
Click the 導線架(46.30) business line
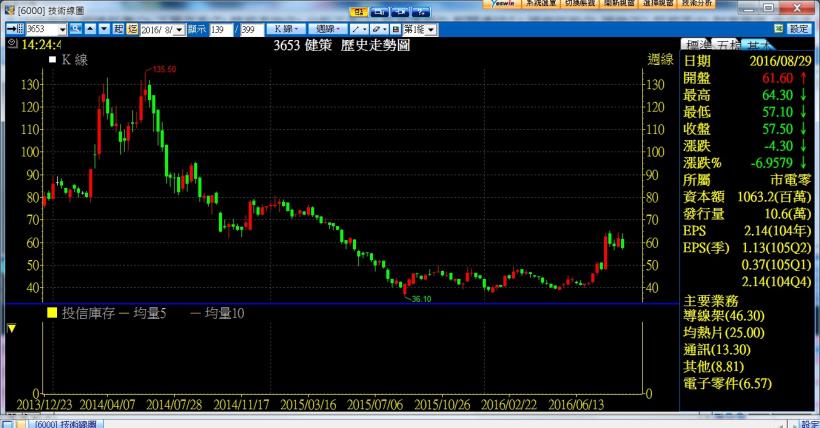pyautogui.click(x=724, y=316)
